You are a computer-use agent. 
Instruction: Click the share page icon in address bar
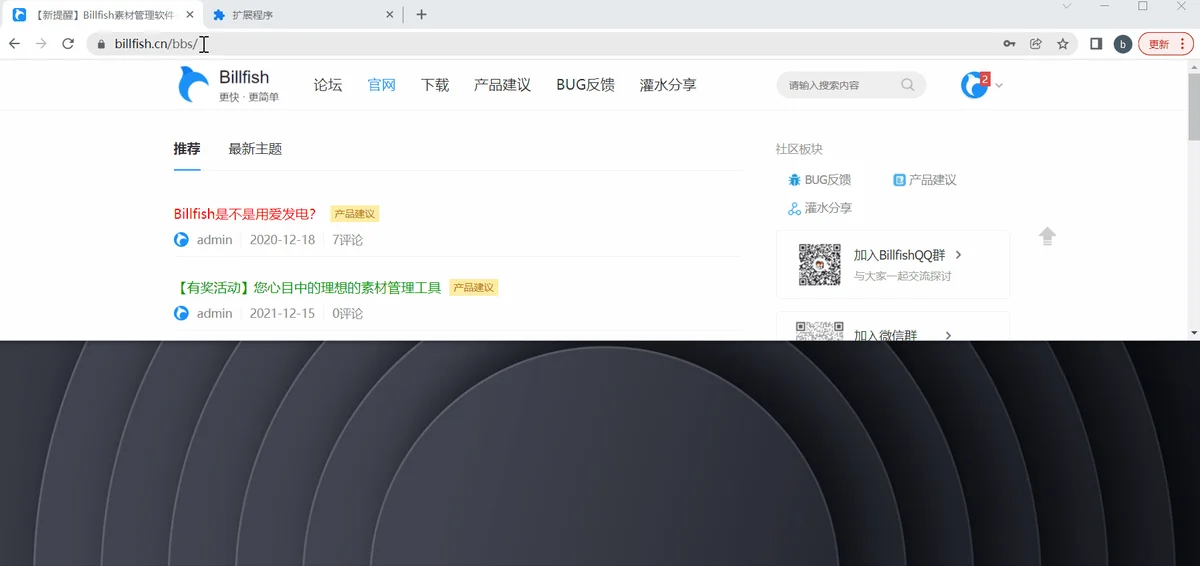point(1036,44)
